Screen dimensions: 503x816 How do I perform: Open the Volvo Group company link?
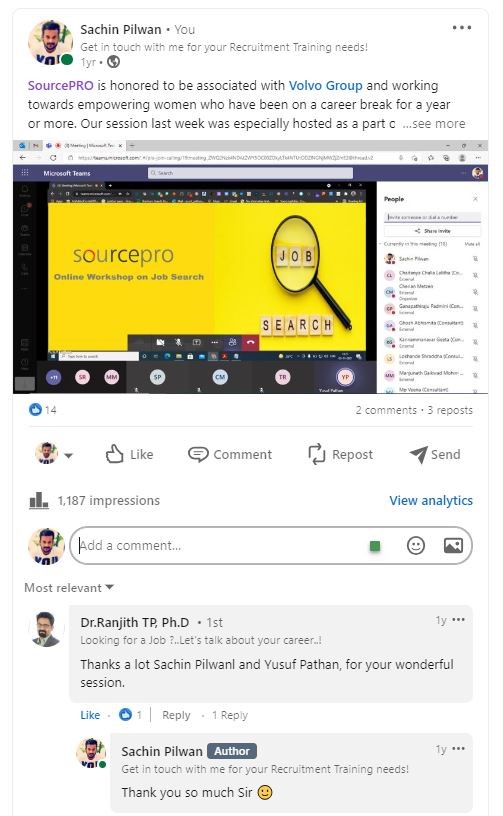tap(326, 85)
